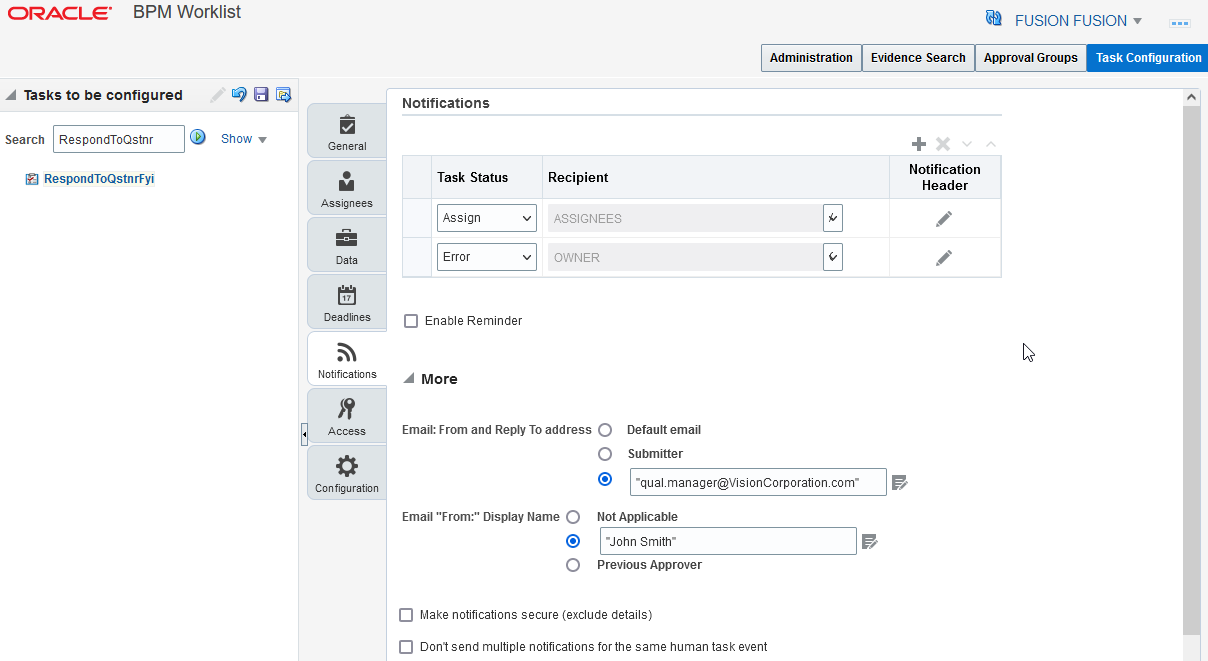Add a new notification row with plus icon
This screenshot has width=1208, height=661.
coord(918,144)
